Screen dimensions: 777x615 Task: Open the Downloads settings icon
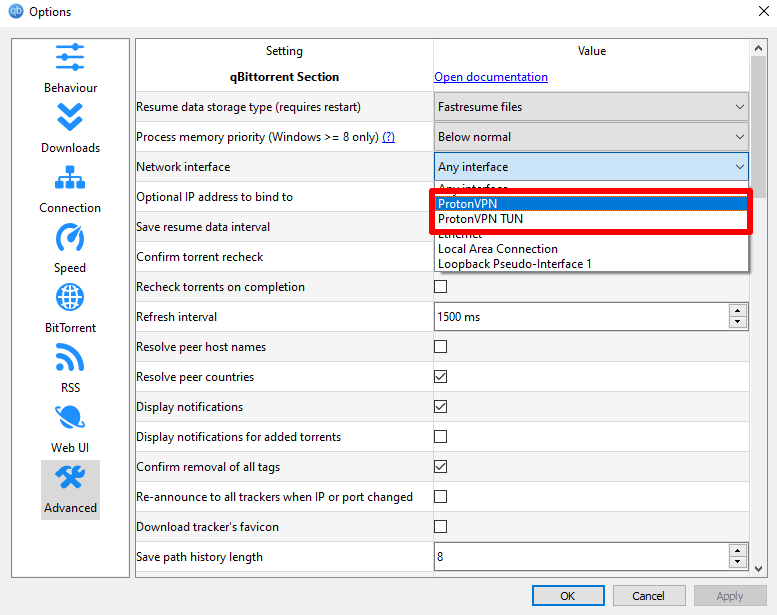click(x=70, y=117)
